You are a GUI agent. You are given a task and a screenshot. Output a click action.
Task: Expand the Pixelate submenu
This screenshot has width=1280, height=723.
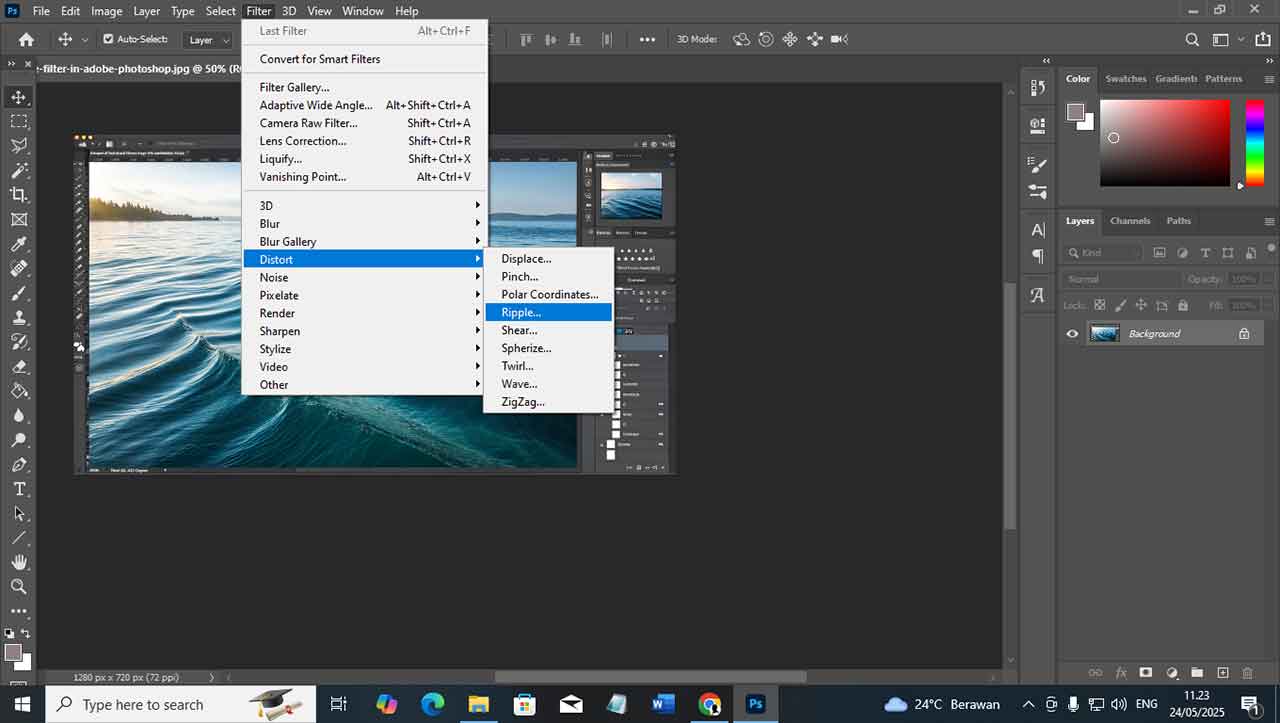tap(364, 296)
